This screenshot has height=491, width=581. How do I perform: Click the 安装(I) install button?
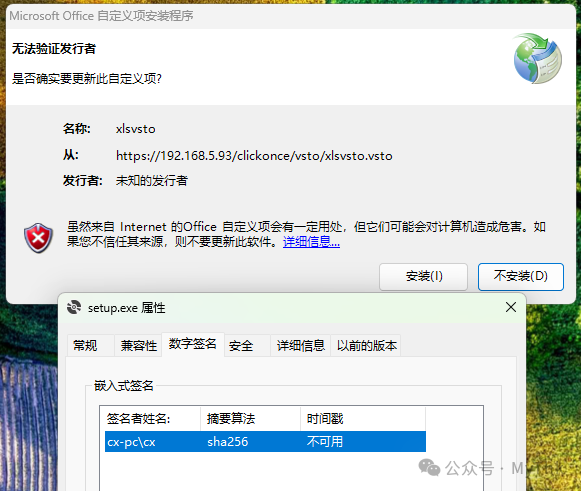coord(423,276)
